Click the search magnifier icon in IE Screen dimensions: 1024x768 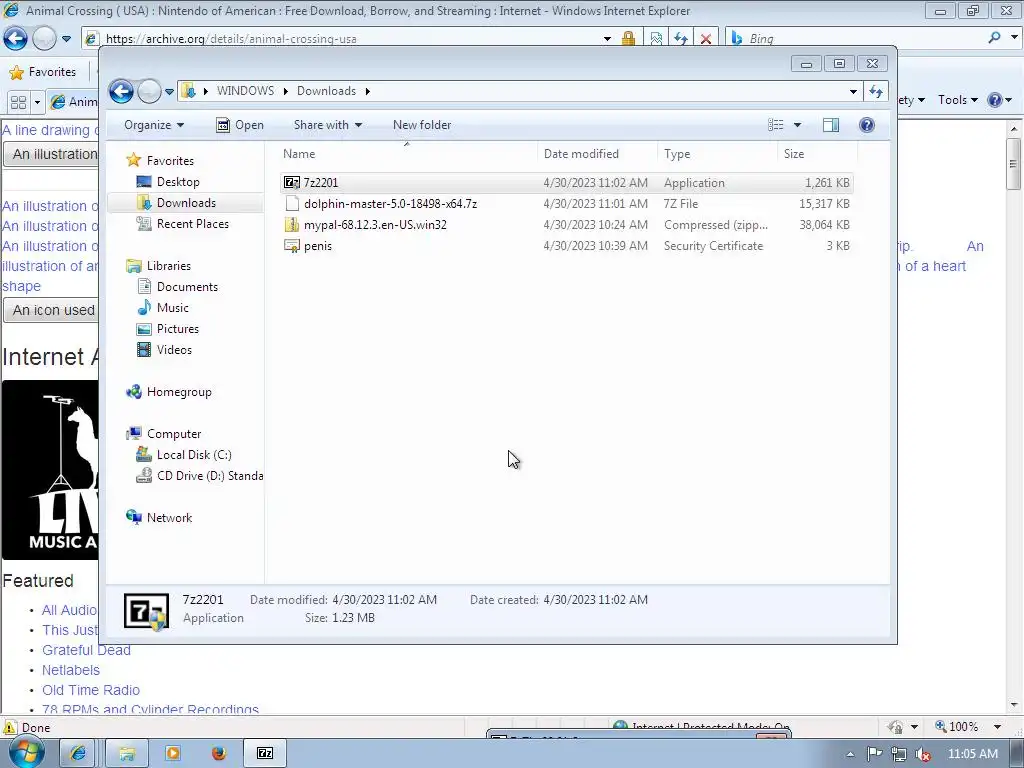click(x=994, y=38)
